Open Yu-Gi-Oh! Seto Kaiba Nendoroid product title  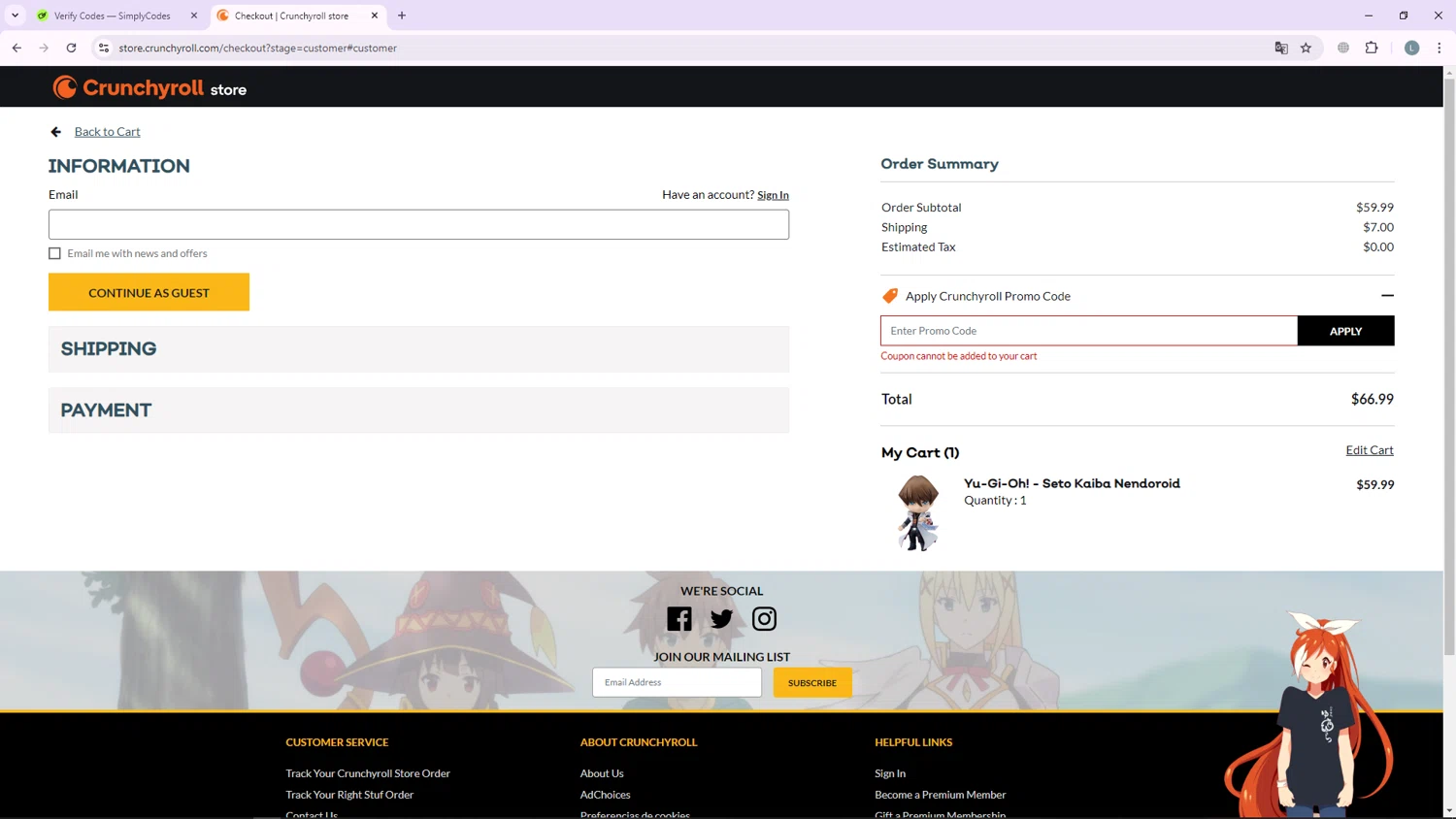[1072, 483]
